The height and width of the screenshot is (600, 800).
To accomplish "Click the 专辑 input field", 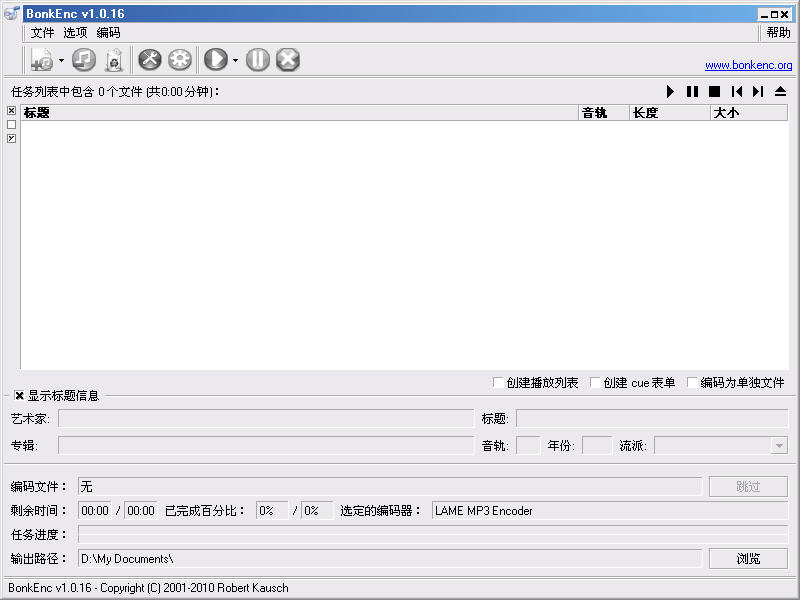I will pyautogui.click(x=266, y=445).
